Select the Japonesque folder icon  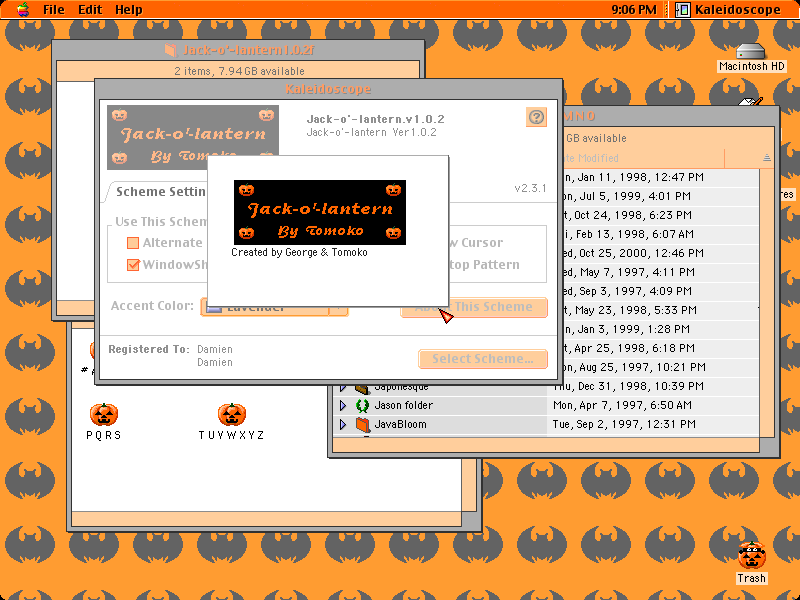pyautogui.click(x=362, y=388)
